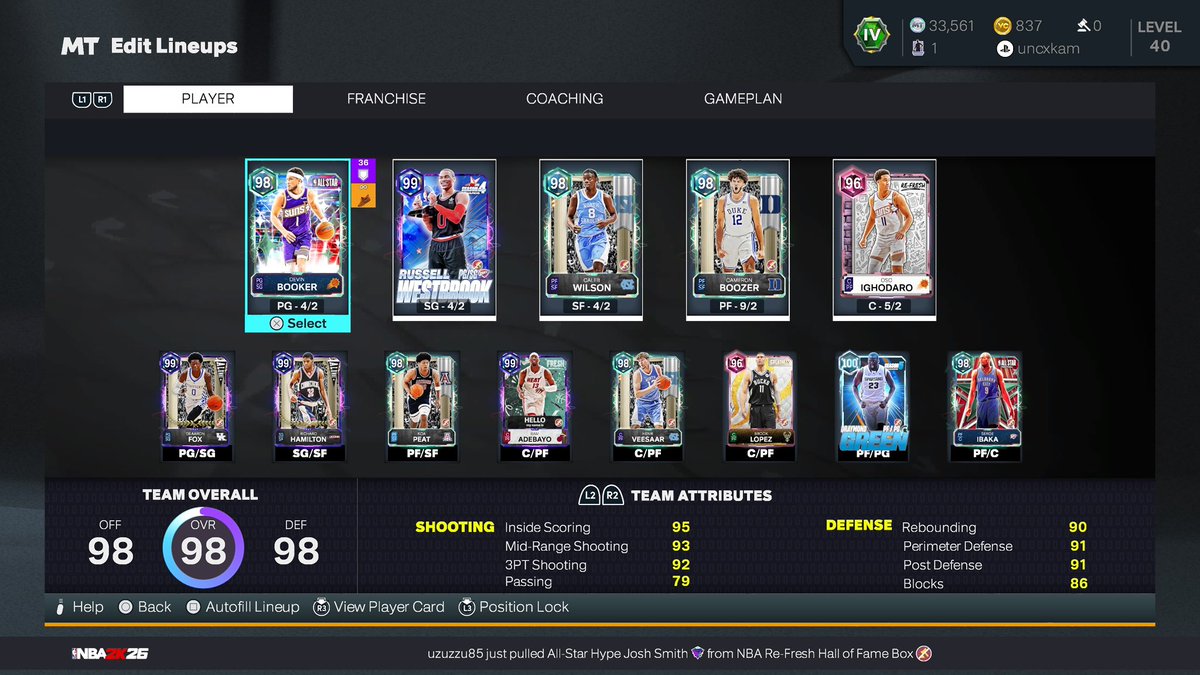Click the Help prompt
The height and width of the screenshot is (675, 1200).
coord(80,607)
